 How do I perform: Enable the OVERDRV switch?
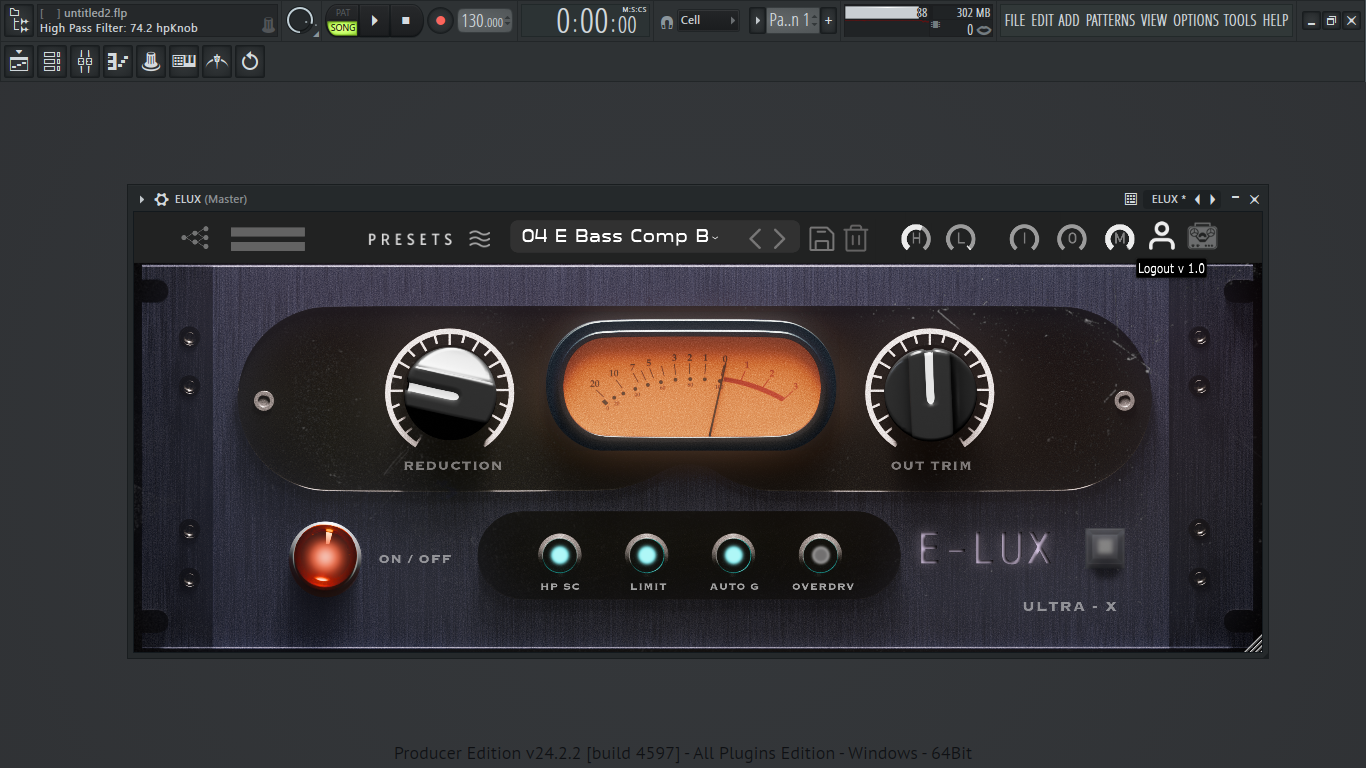pos(820,554)
